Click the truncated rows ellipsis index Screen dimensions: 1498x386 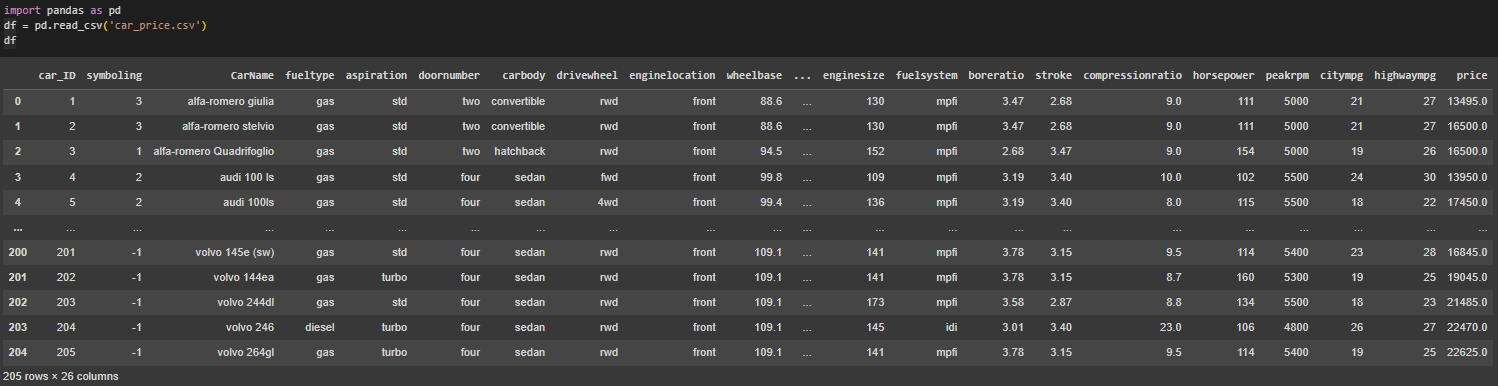(x=17, y=226)
